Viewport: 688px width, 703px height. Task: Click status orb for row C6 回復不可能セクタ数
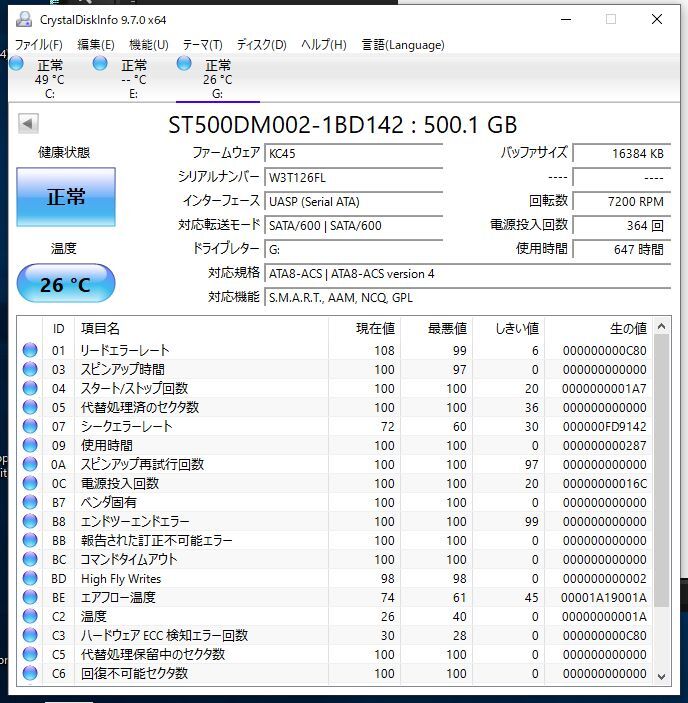pyautogui.click(x=30, y=673)
